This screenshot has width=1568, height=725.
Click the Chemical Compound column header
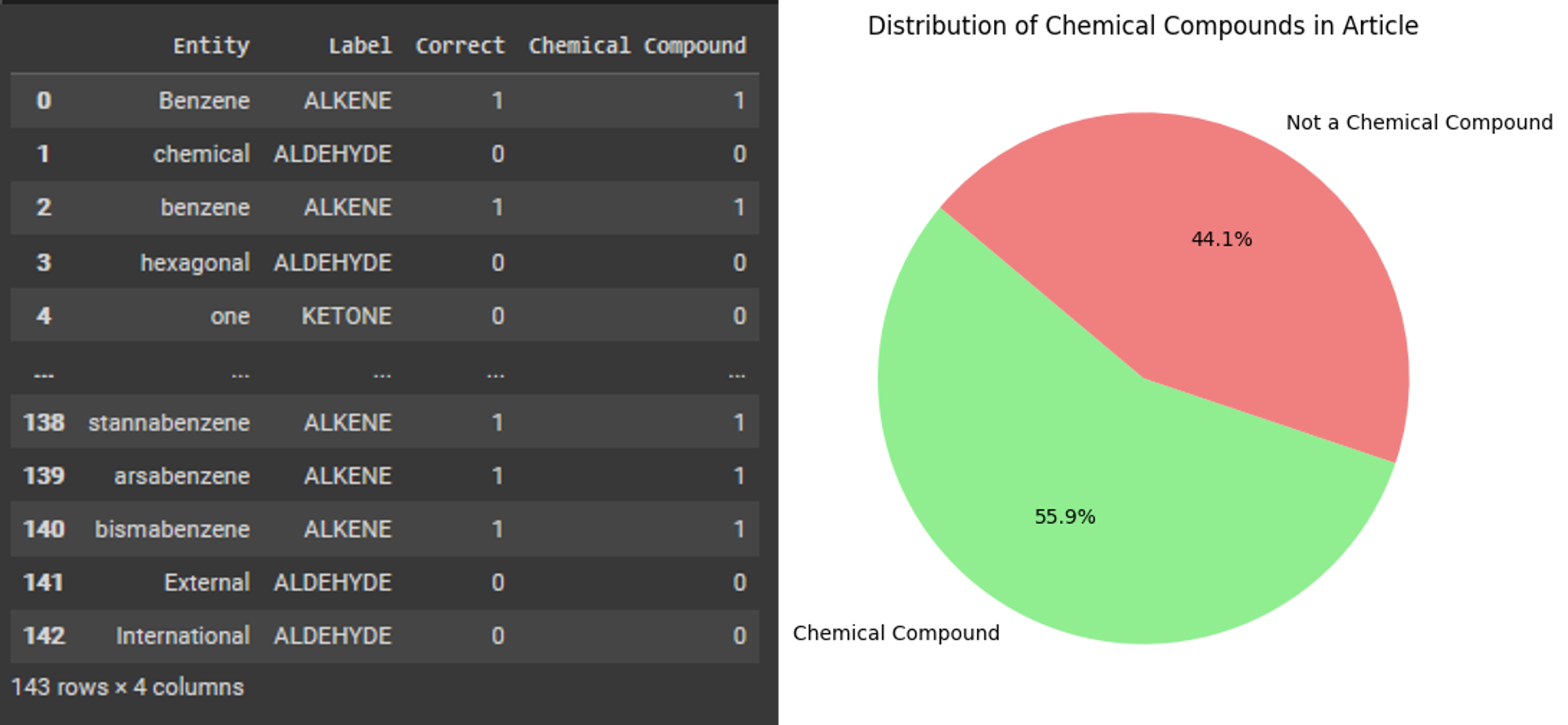coord(637,46)
